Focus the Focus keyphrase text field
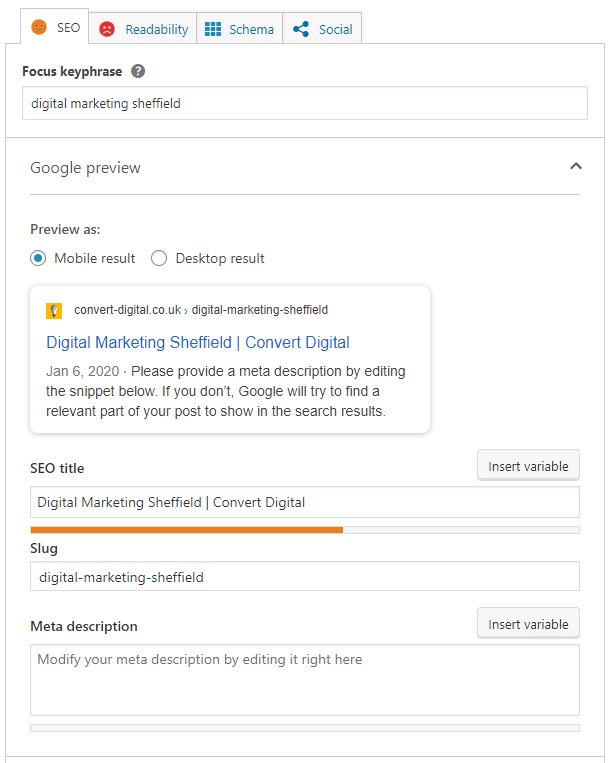The height and width of the screenshot is (763, 610). click(304, 103)
